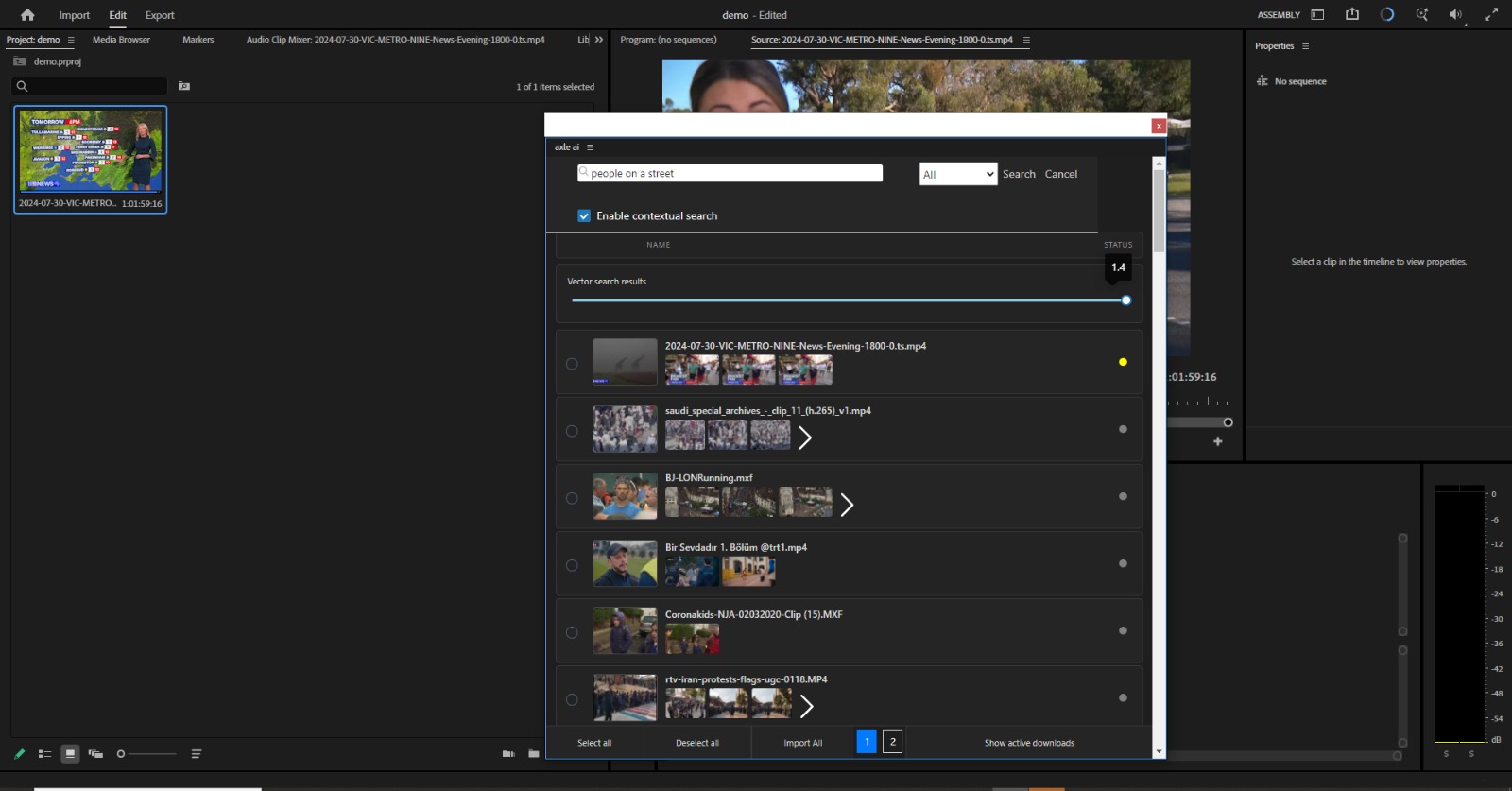This screenshot has height=791, width=1512.
Task: Open the Workspaces layout icon
Action: tap(1317, 15)
